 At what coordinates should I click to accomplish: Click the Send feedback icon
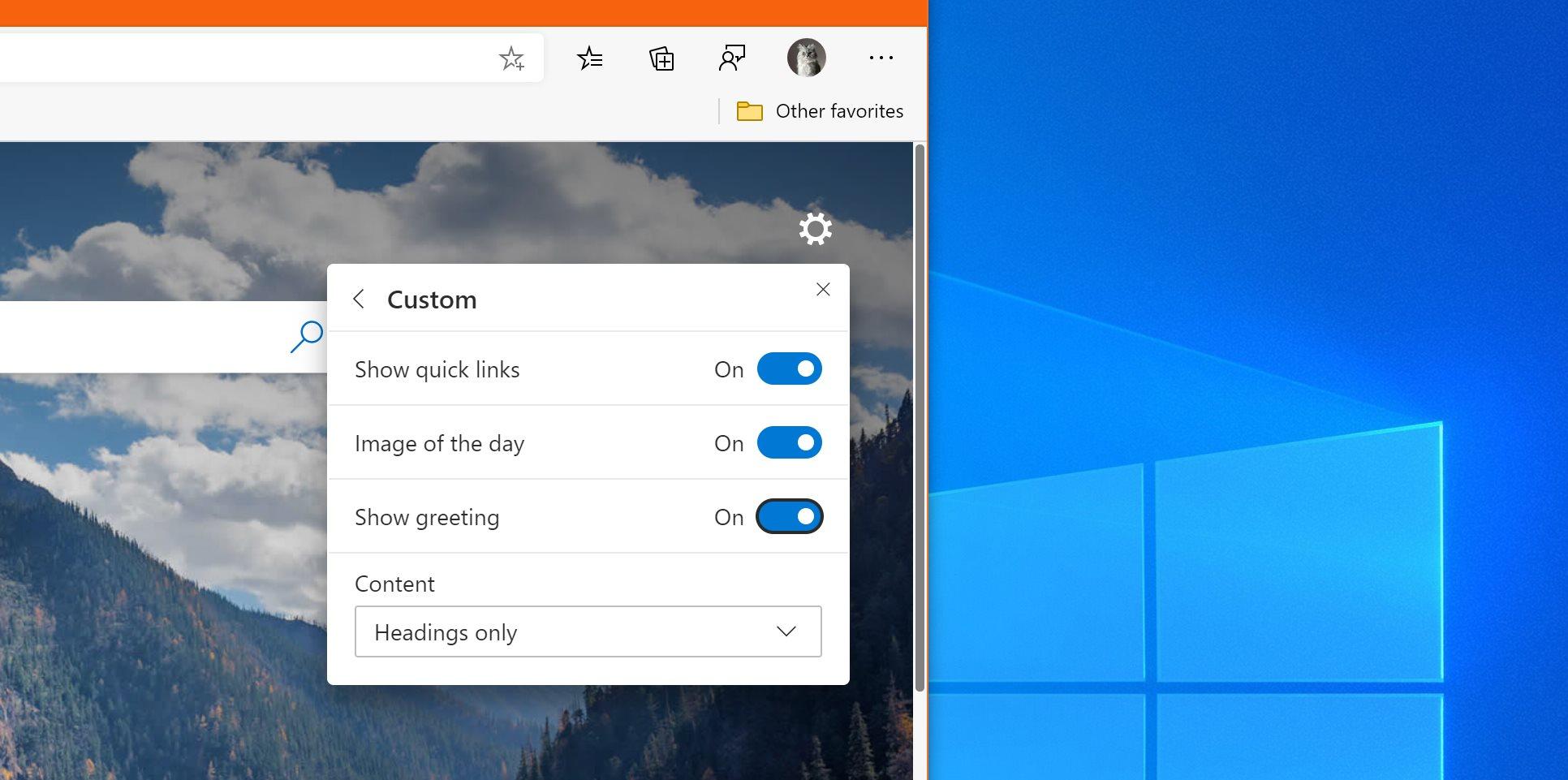click(x=732, y=58)
